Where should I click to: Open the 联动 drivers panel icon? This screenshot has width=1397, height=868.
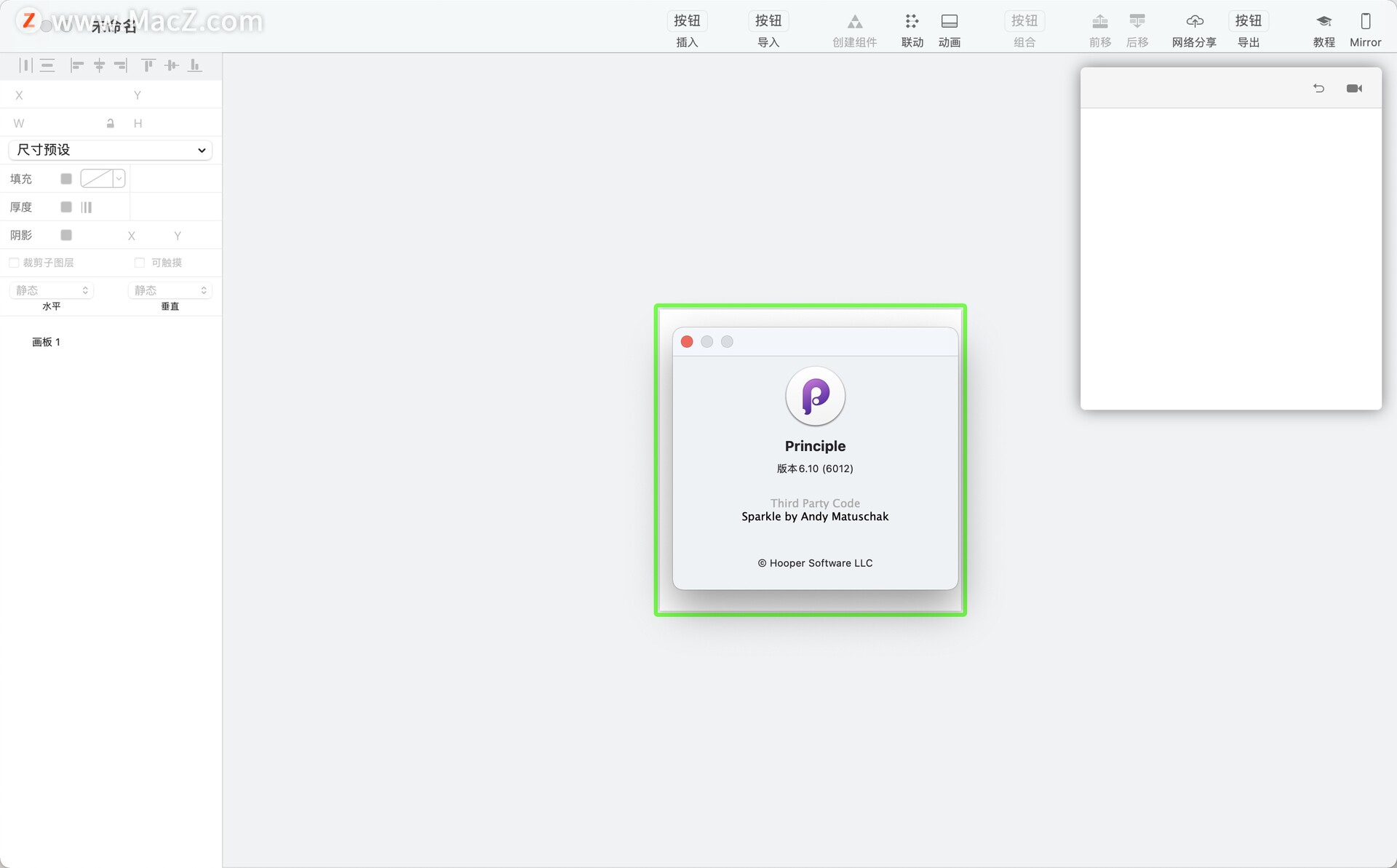[x=912, y=22]
